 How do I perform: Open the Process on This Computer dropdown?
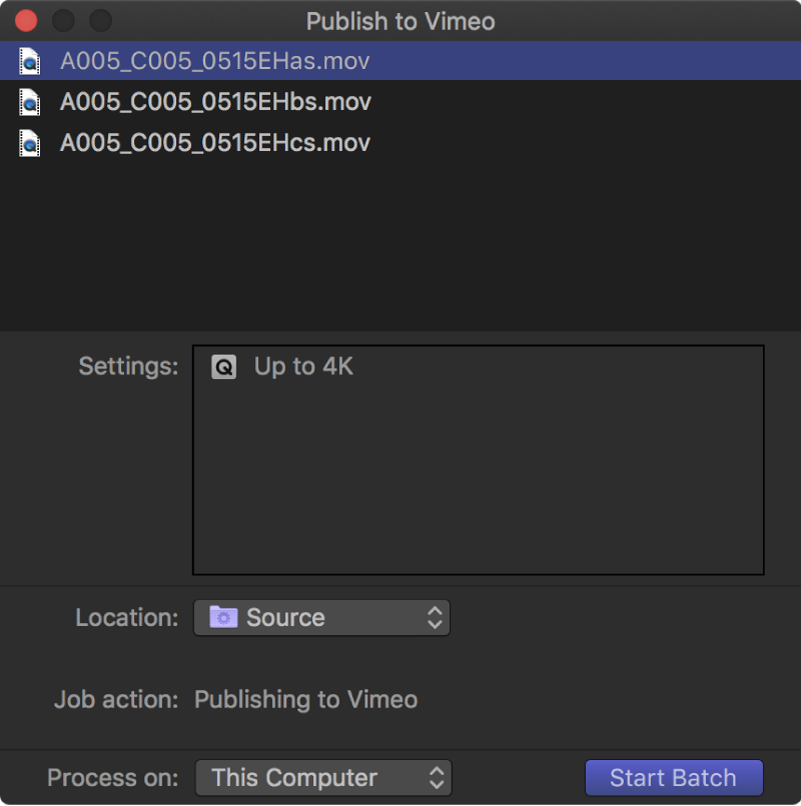point(323,777)
